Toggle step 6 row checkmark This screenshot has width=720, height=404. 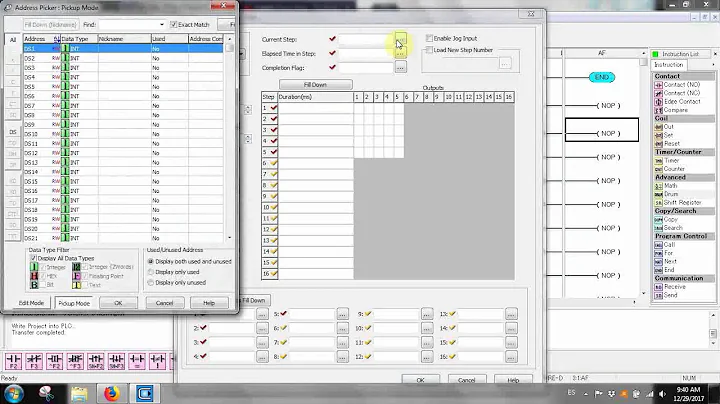pyautogui.click(x=274, y=163)
